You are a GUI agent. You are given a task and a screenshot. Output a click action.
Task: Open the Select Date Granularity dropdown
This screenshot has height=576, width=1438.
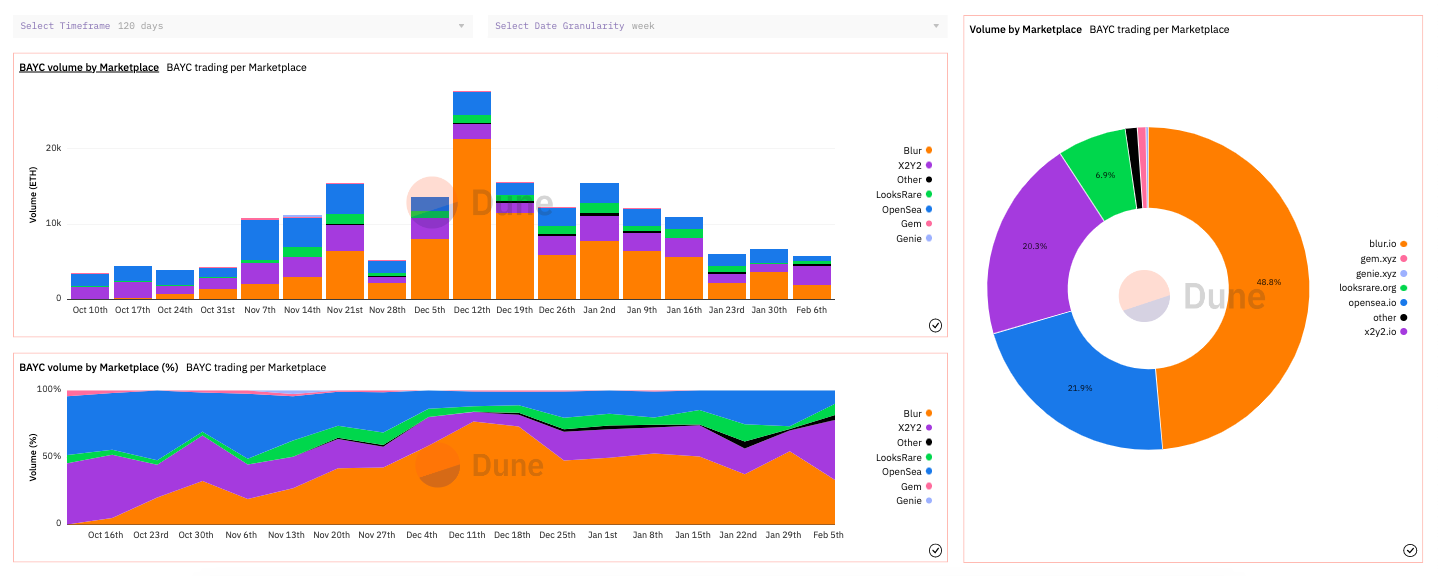pos(717,26)
